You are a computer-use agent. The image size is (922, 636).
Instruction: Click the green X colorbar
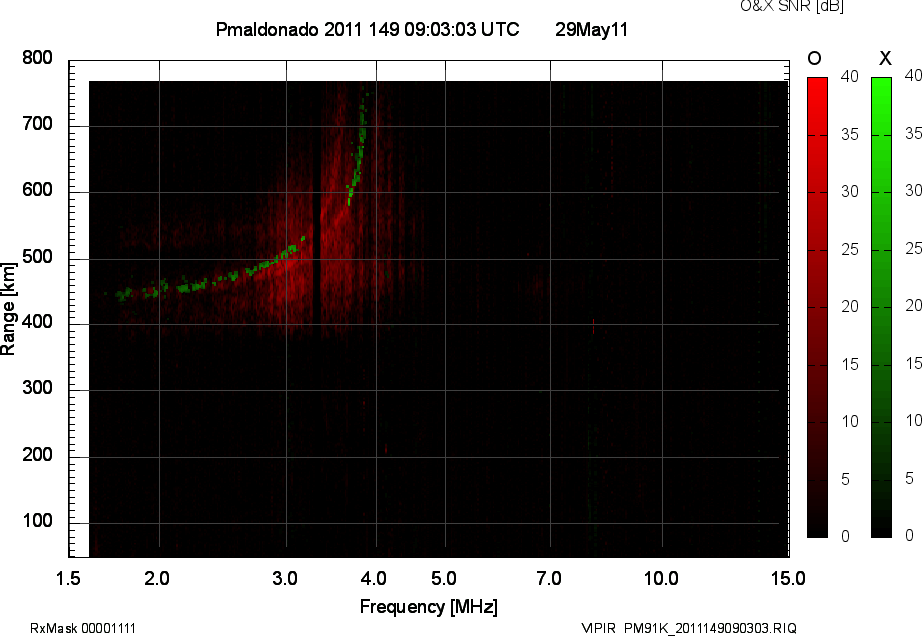point(881,307)
